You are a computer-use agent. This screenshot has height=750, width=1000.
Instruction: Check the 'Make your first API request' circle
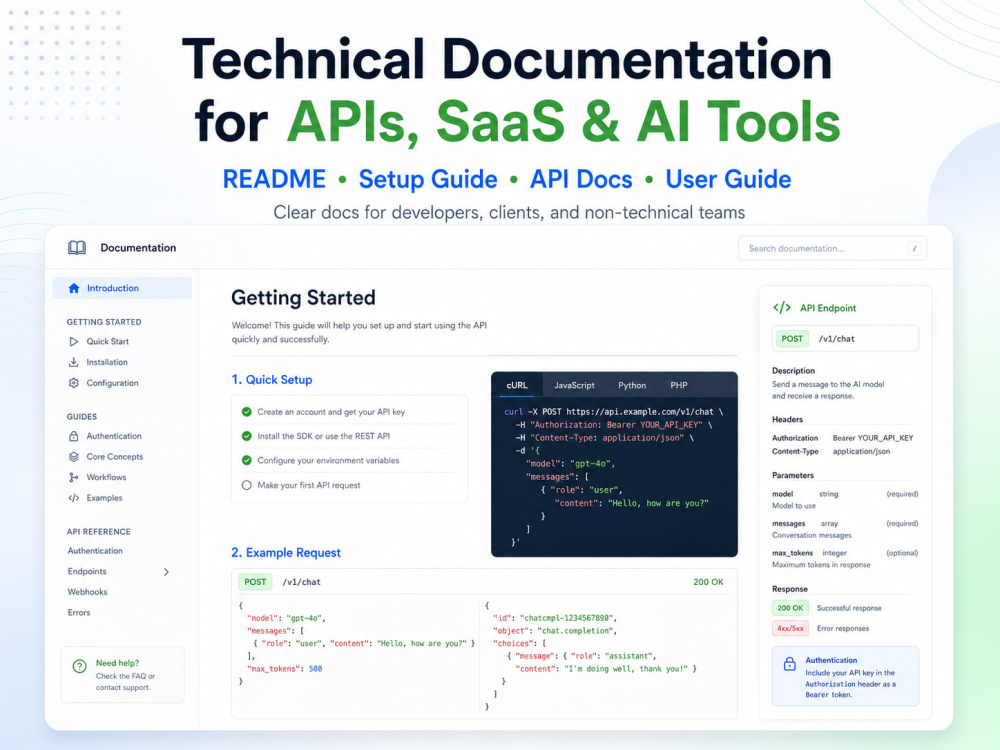[x=247, y=485]
